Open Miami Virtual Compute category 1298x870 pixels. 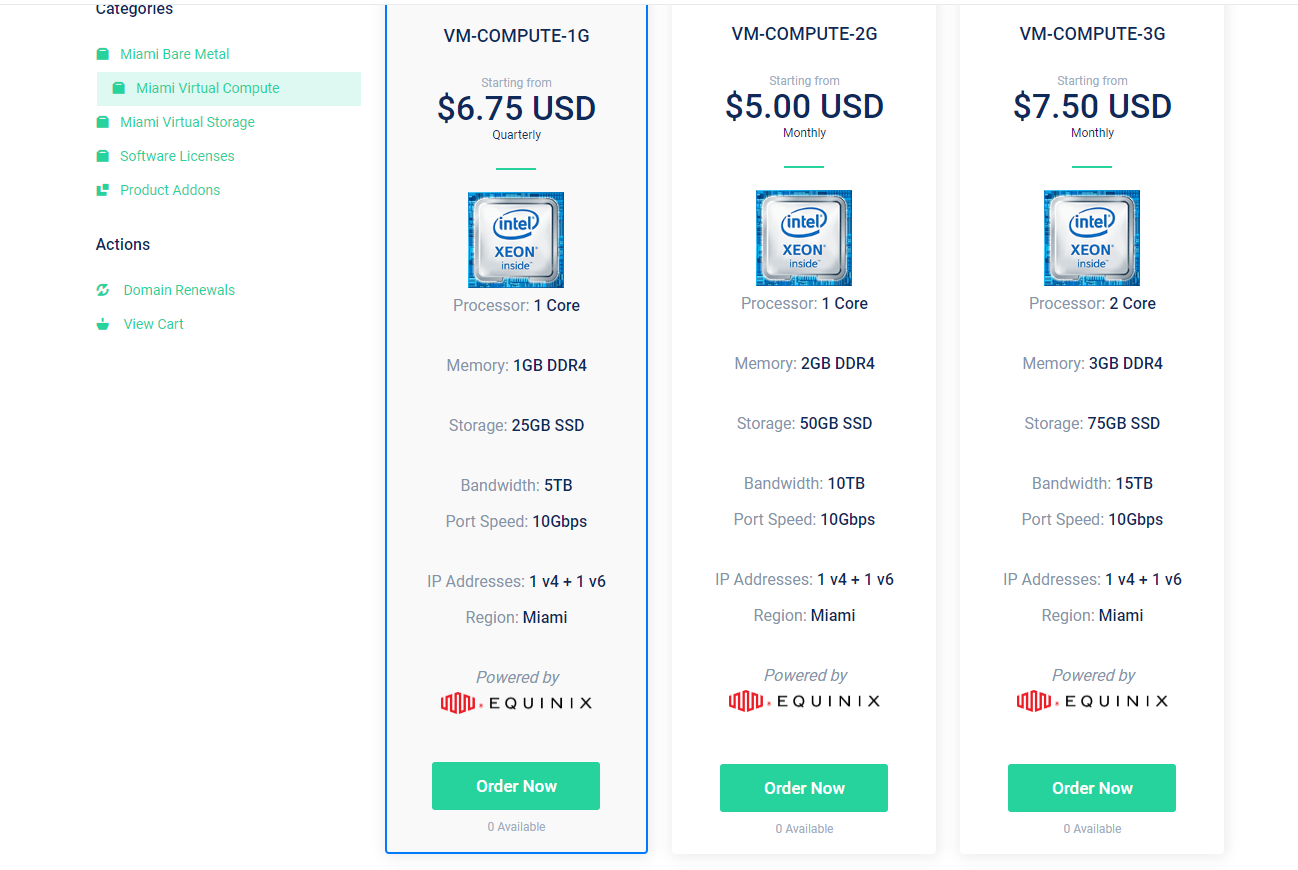pos(208,88)
